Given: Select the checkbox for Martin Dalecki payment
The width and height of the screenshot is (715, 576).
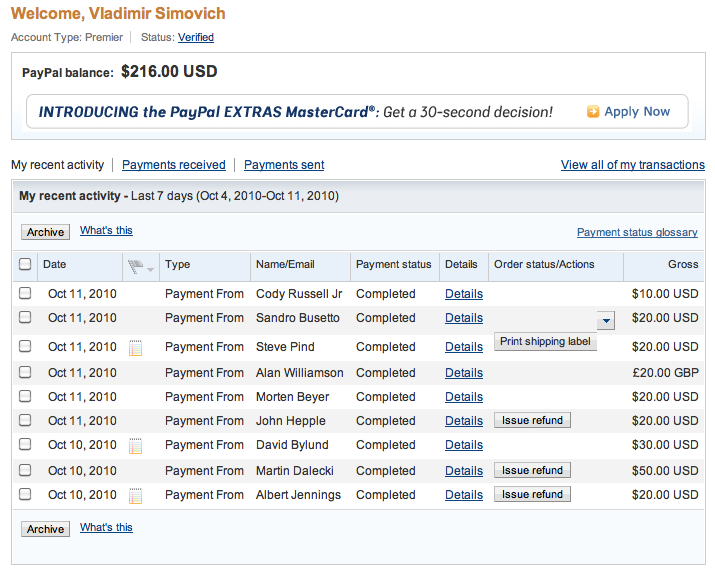Looking at the screenshot, I should click(25, 470).
